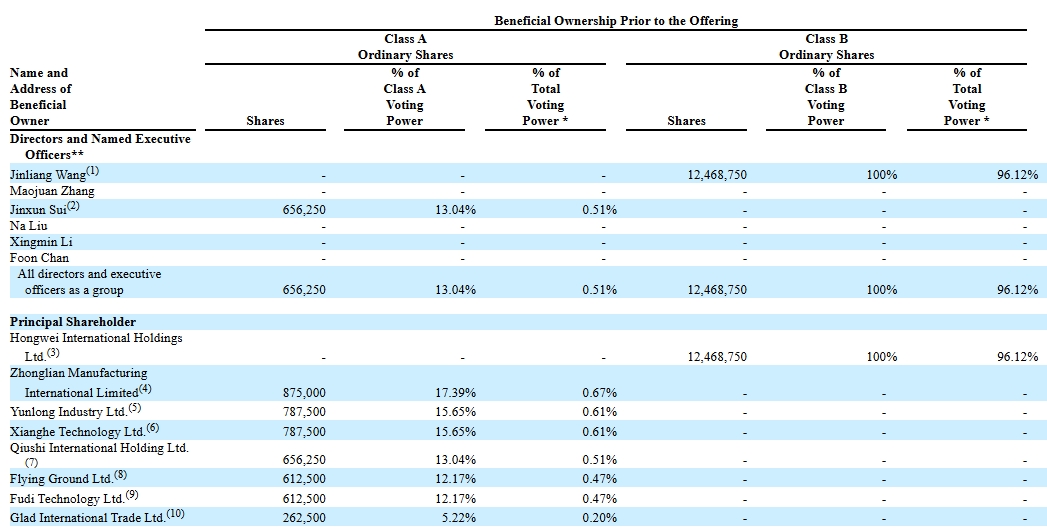Select the Class A Ordinary Shares column header
Screen dimensions: 1047x532
point(405,47)
